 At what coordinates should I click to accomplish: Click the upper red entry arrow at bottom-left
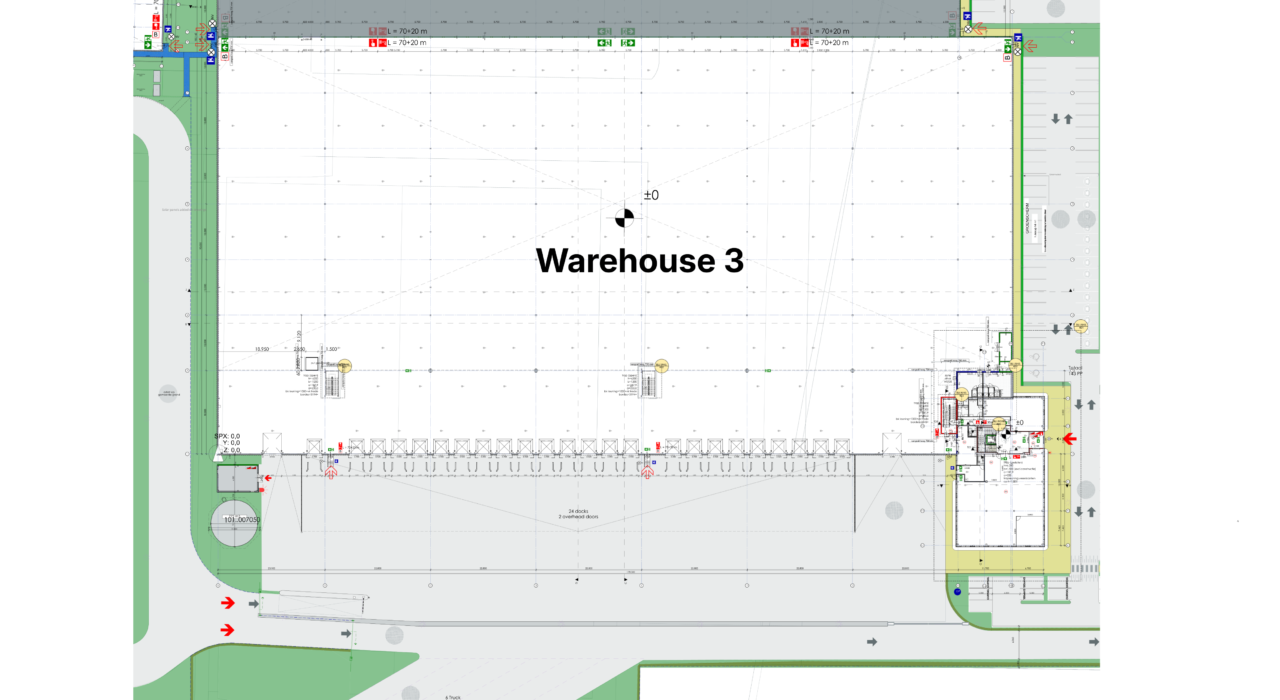point(228,603)
